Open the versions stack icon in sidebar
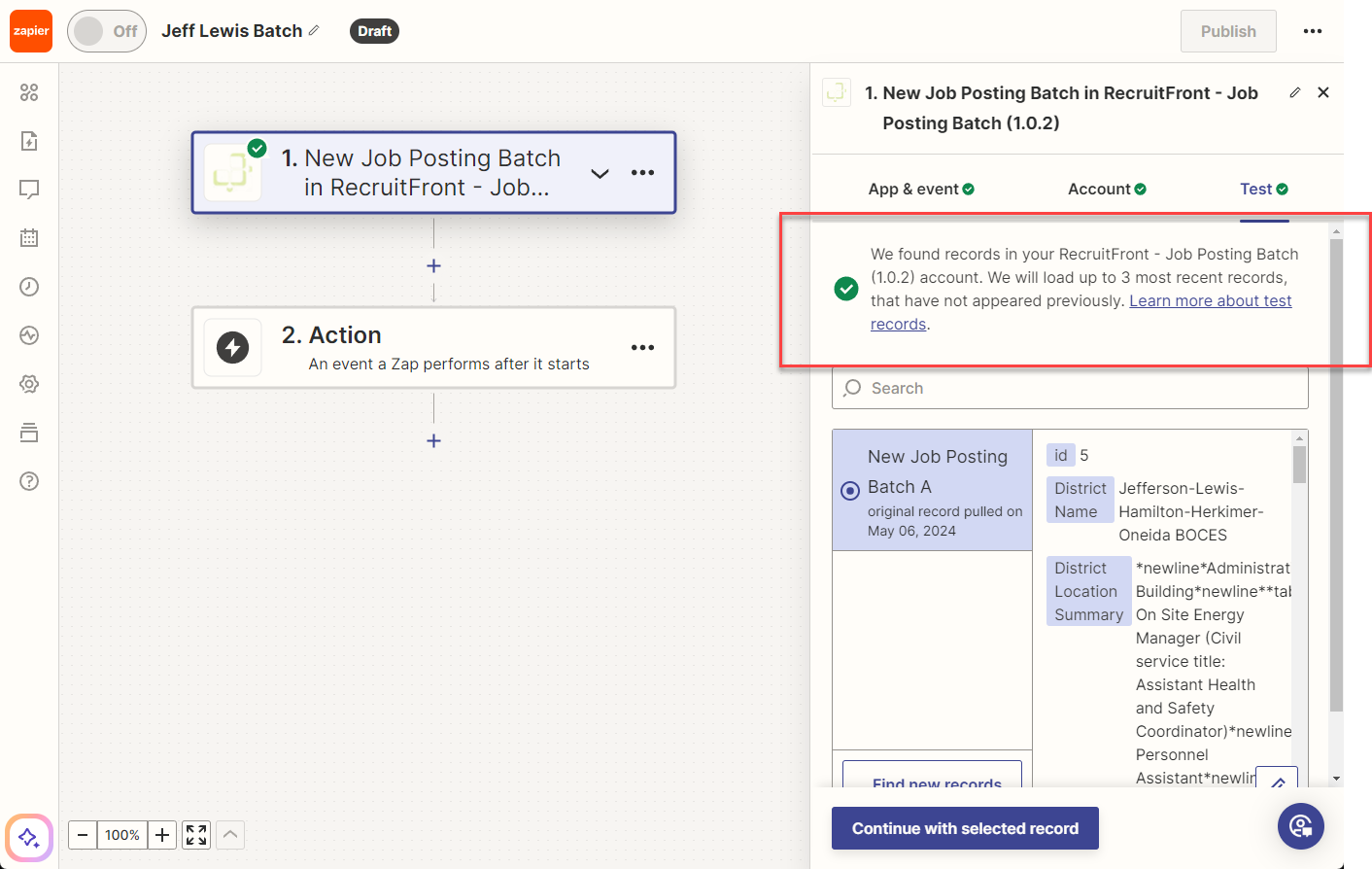This screenshot has width=1372, height=869. coord(29,433)
